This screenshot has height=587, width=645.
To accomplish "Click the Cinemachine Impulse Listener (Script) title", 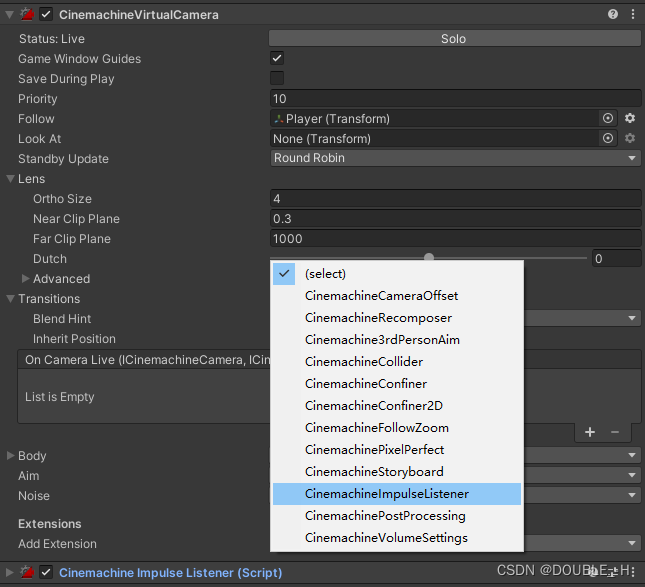I will pyautogui.click(x=171, y=573).
